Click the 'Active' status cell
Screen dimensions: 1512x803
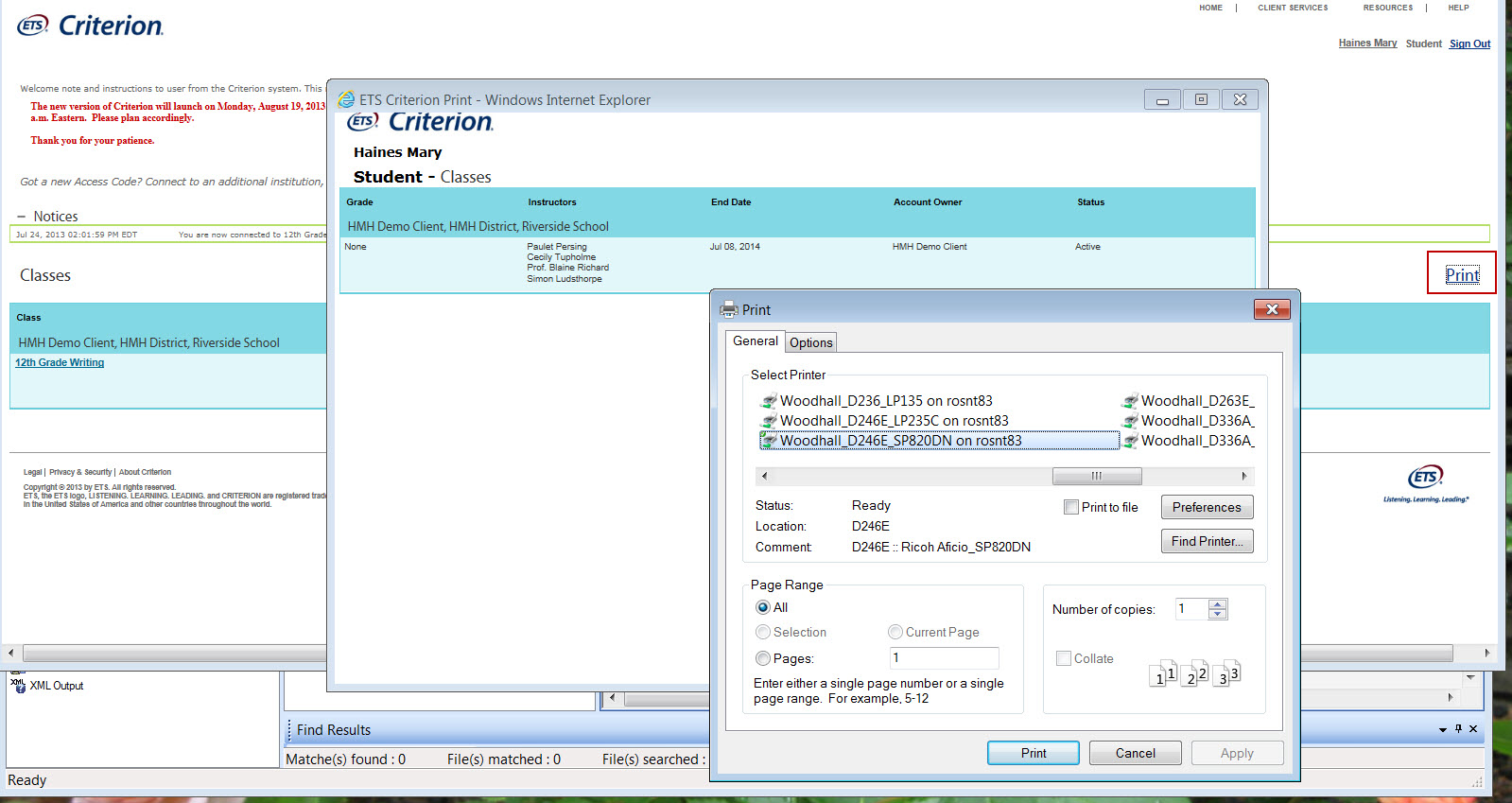point(1087,247)
